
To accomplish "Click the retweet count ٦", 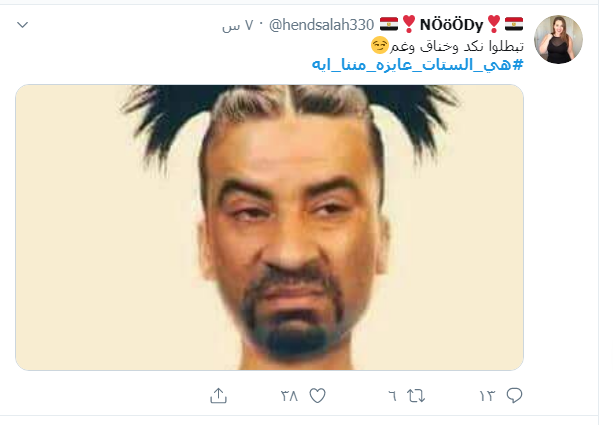I will (393, 396).
